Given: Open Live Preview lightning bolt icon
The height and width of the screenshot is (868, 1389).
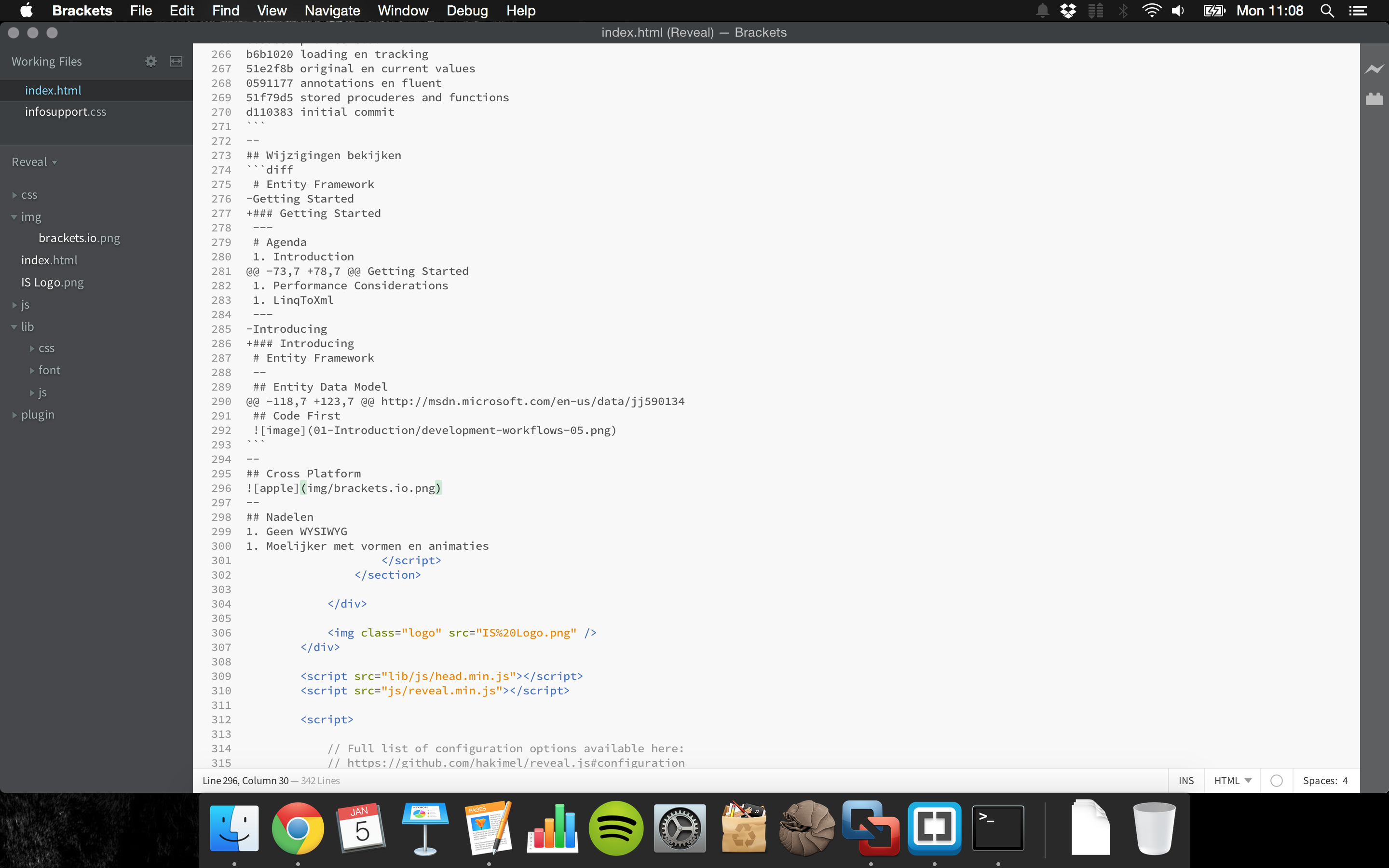Looking at the screenshot, I should 1374,69.
